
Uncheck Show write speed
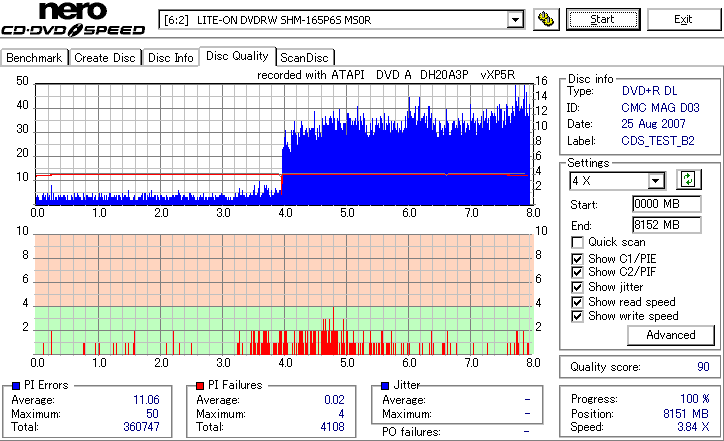577,316
